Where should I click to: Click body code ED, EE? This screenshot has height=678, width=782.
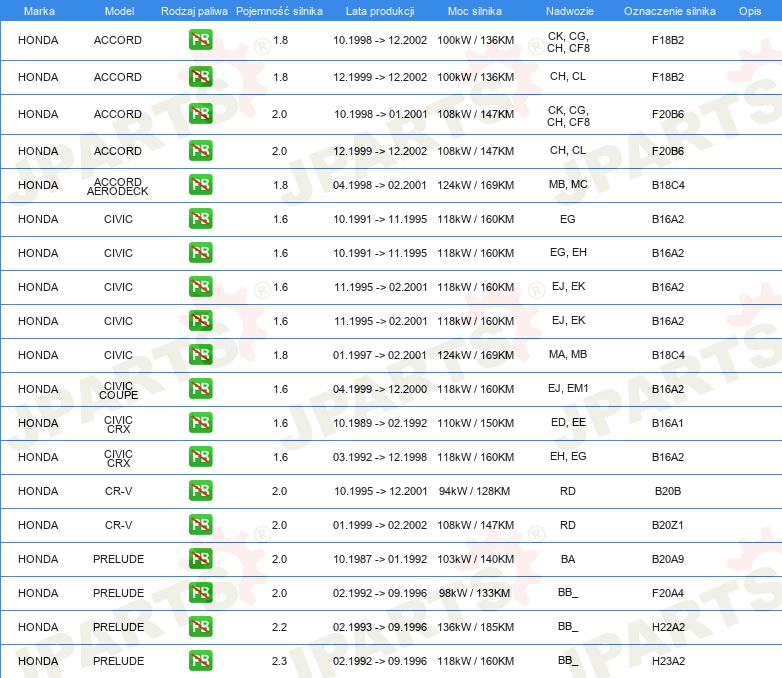568,422
